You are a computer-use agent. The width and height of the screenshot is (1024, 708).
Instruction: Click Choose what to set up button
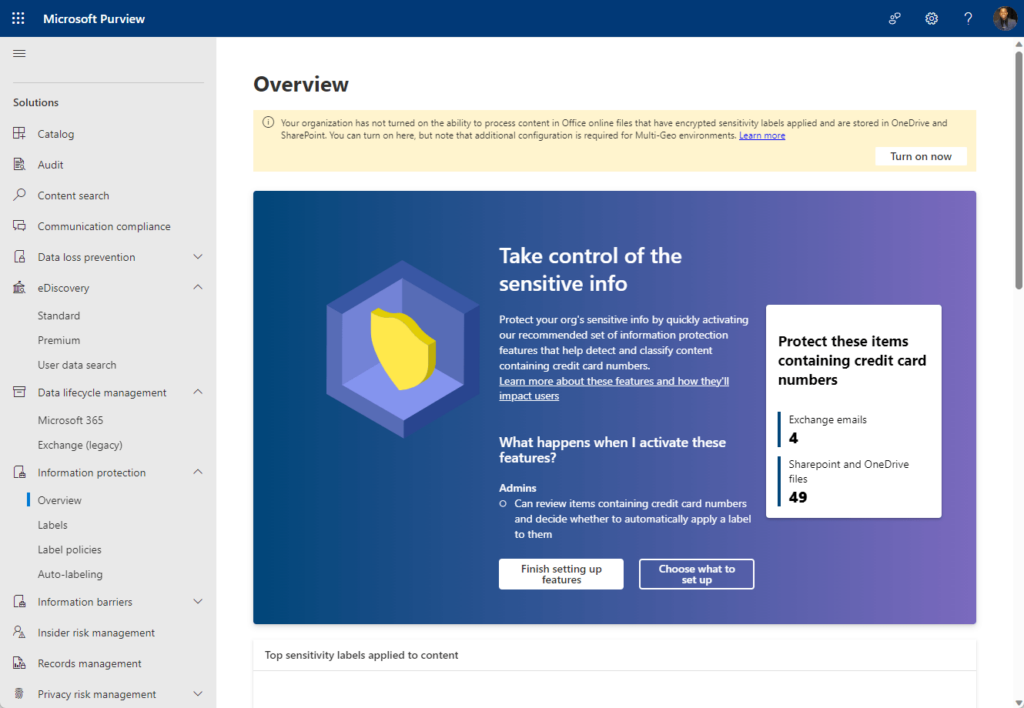[x=696, y=574]
